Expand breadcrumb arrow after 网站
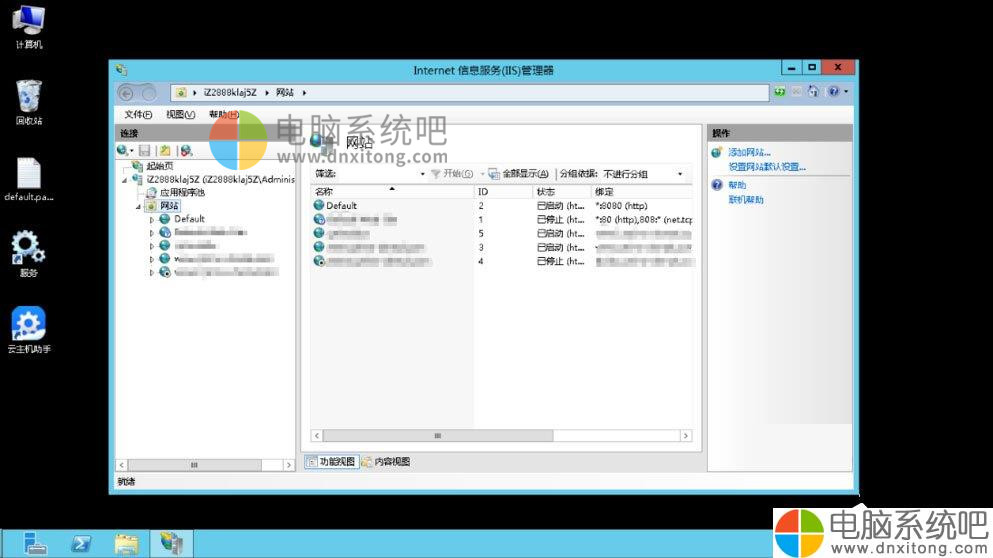 click(x=305, y=93)
